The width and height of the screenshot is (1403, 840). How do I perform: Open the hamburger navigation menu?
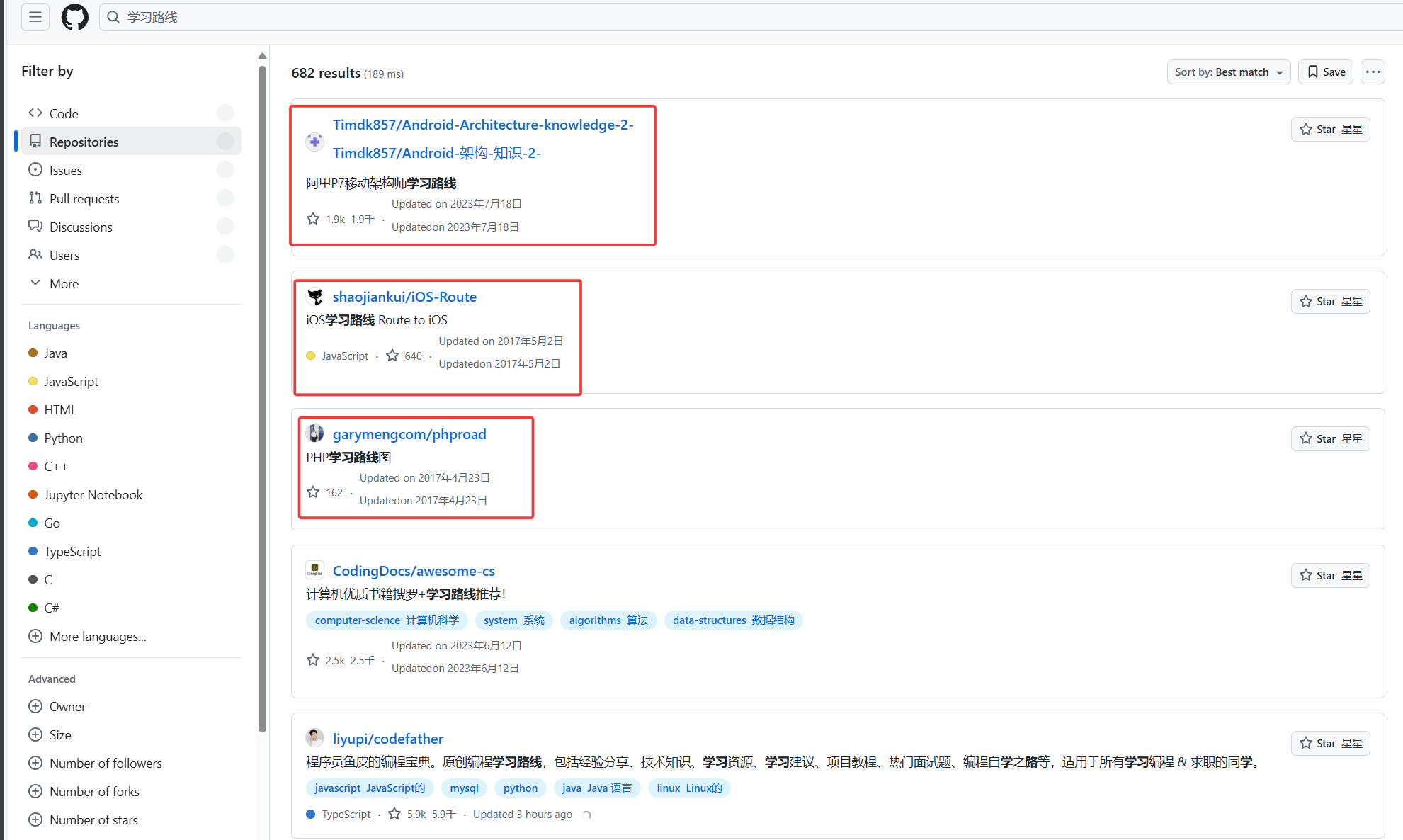pos(35,17)
